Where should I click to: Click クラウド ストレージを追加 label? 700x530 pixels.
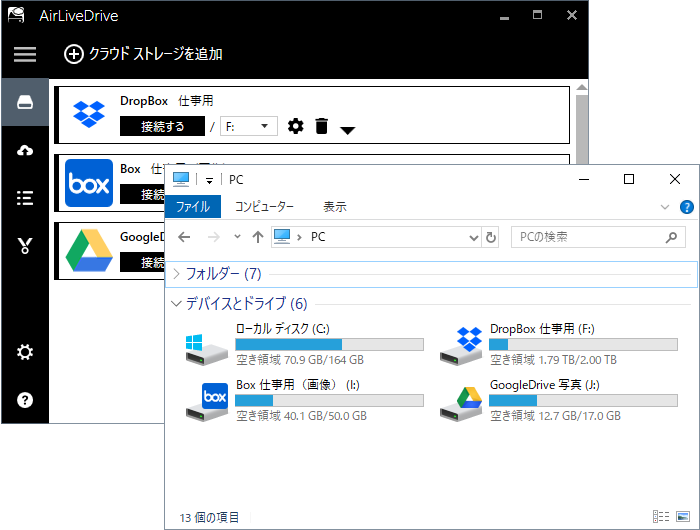pos(155,54)
